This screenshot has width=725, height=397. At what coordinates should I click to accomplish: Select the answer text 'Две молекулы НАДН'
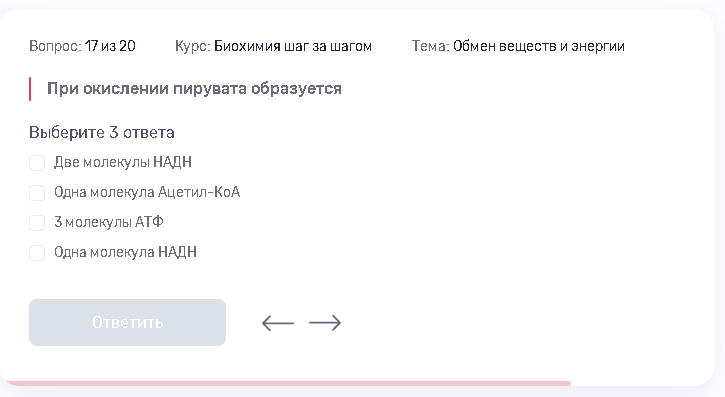click(123, 162)
